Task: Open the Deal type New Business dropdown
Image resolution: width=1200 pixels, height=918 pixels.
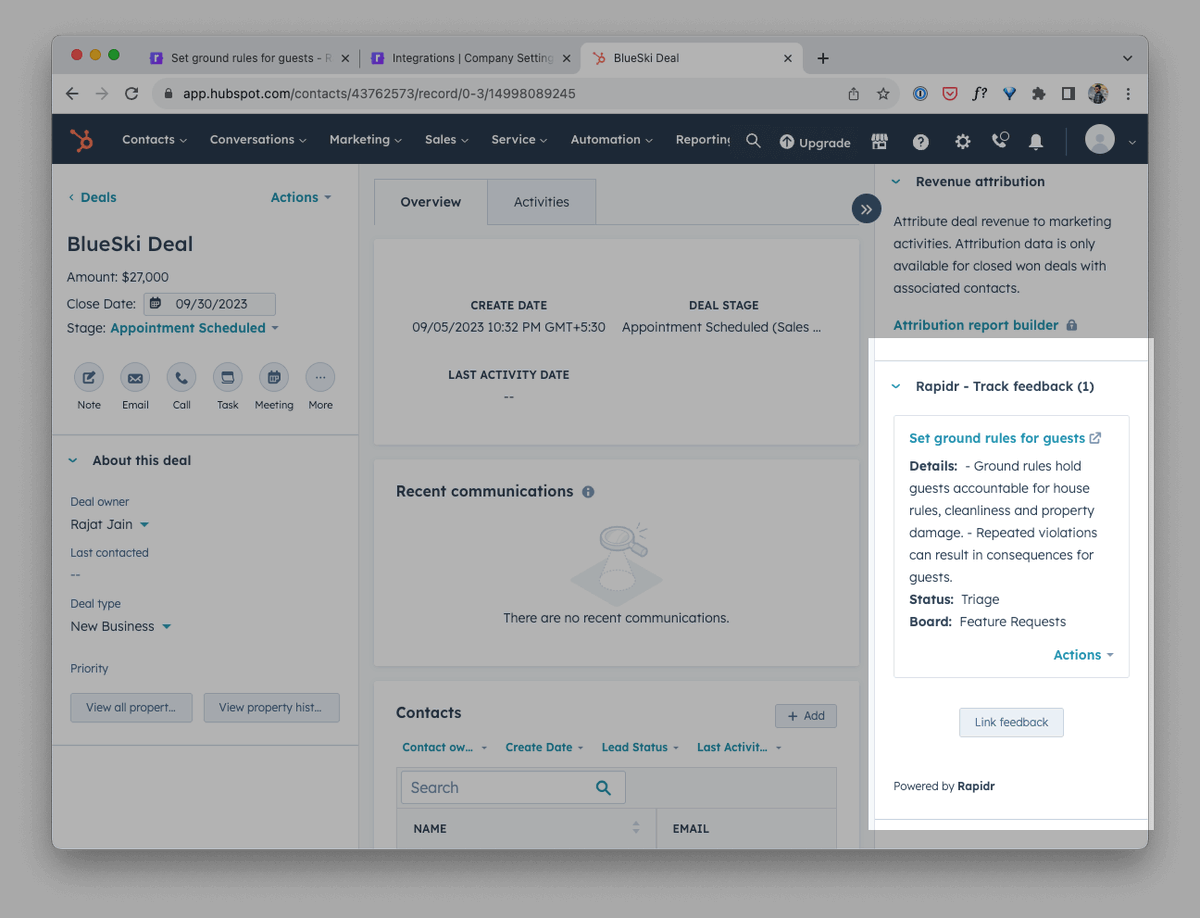Action: coord(121,626)
